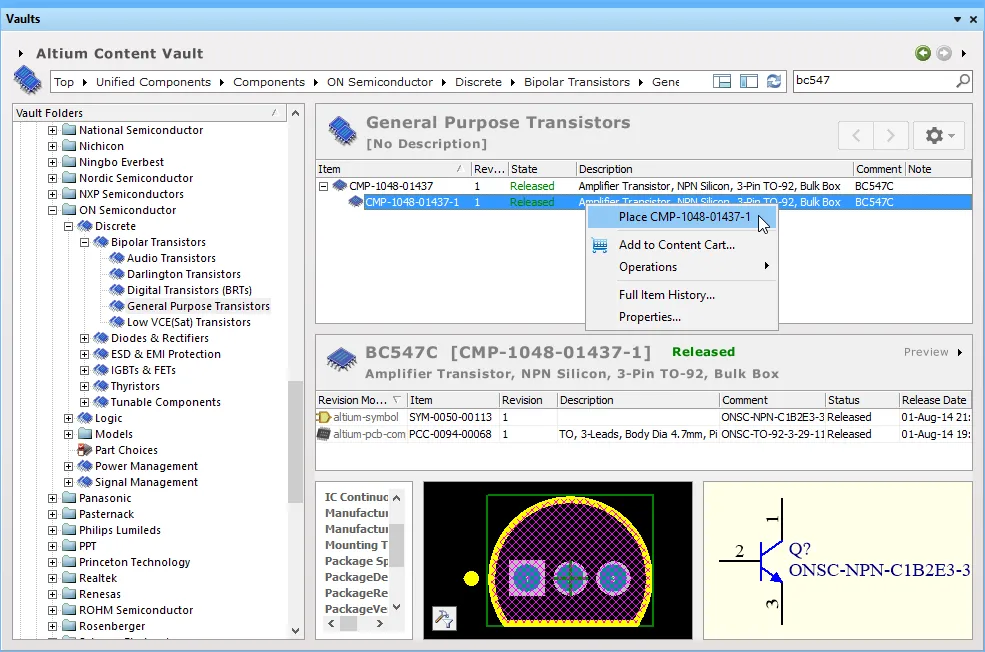The height and width of the screenshot is (652, 985).
Task: Click the previous item chevron button
Action: [856, 135]
